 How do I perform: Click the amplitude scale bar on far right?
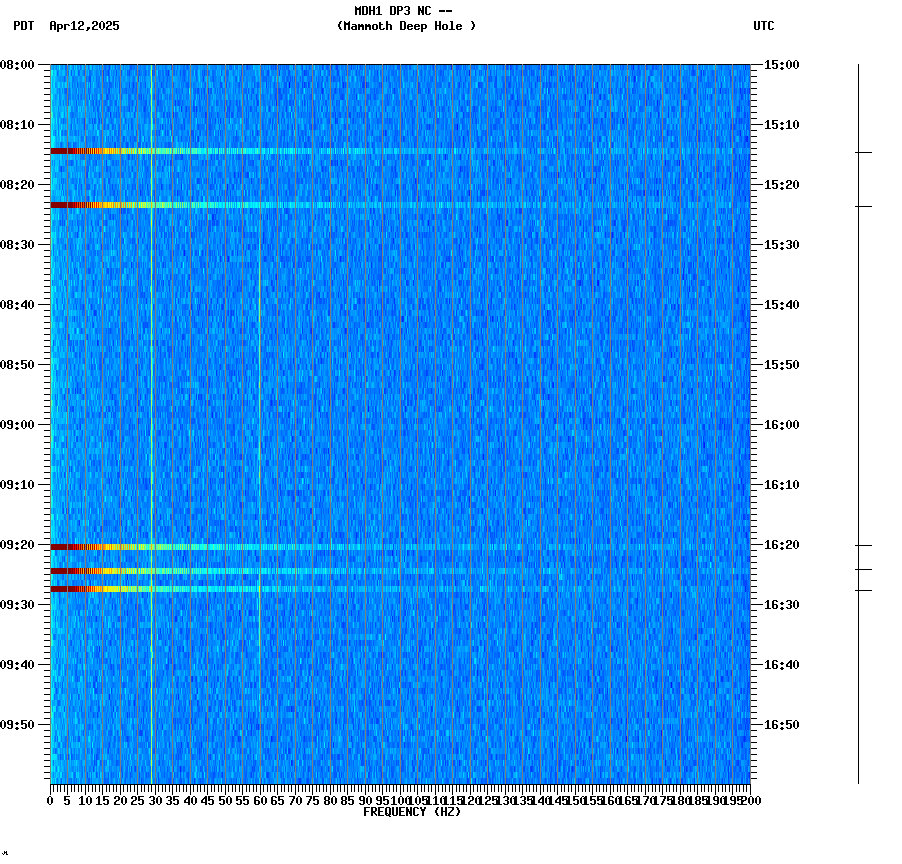[858, 420]
